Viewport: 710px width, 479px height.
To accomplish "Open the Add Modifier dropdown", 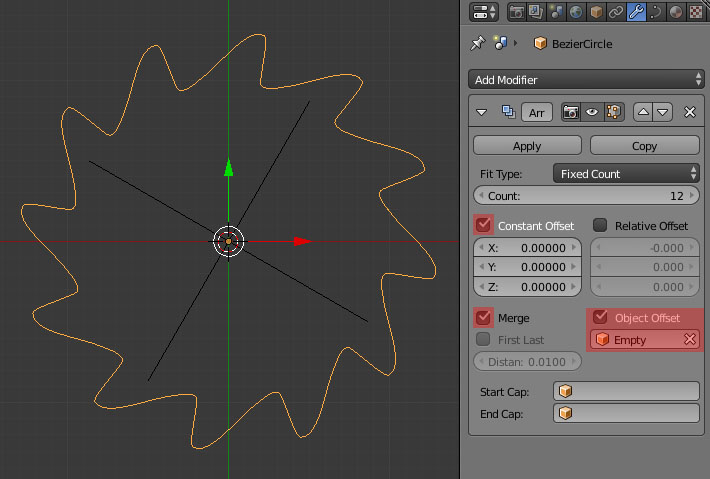I will point(586,80).
